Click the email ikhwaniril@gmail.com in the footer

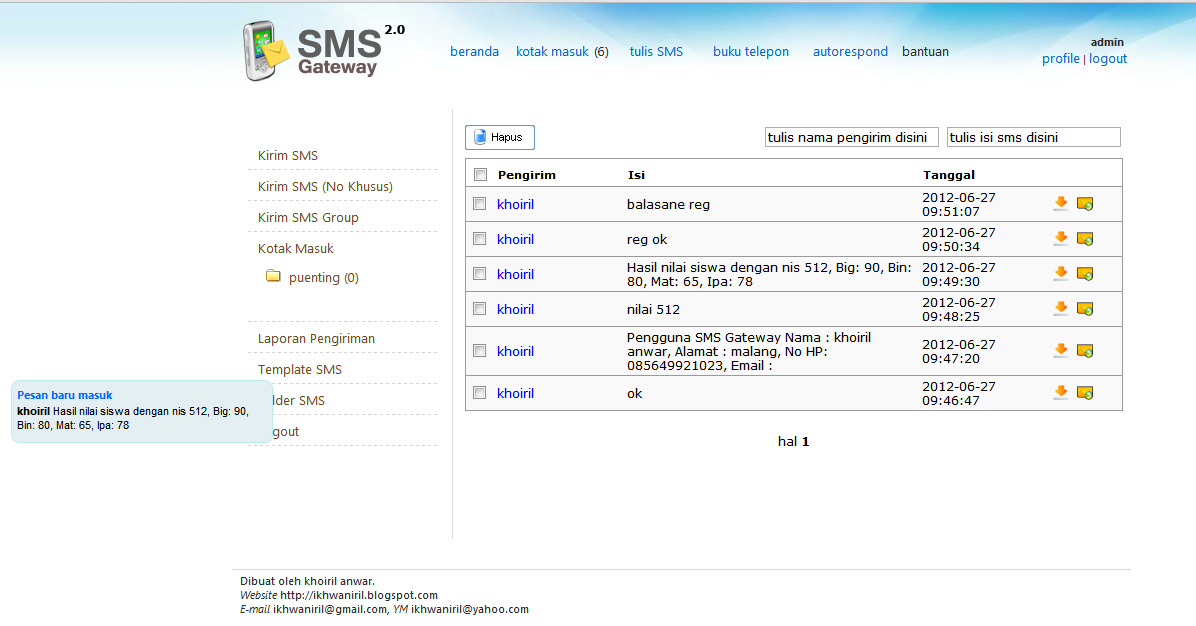330,609
